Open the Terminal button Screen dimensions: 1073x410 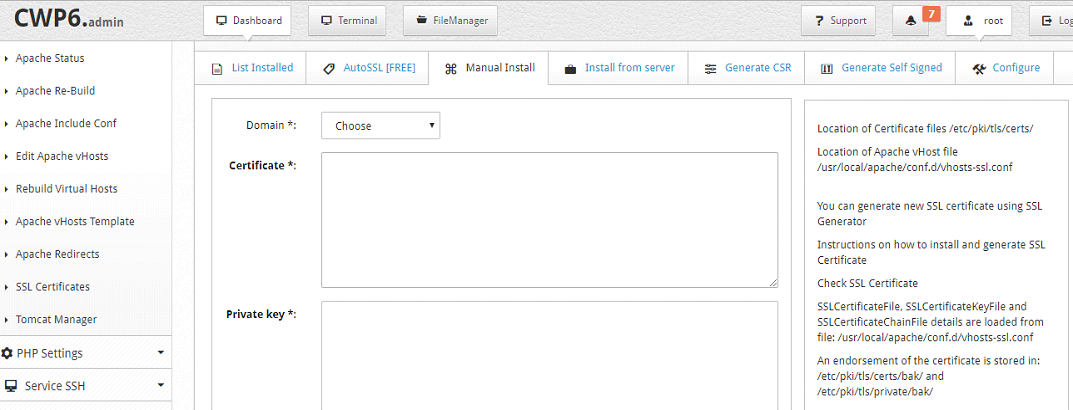348,21
